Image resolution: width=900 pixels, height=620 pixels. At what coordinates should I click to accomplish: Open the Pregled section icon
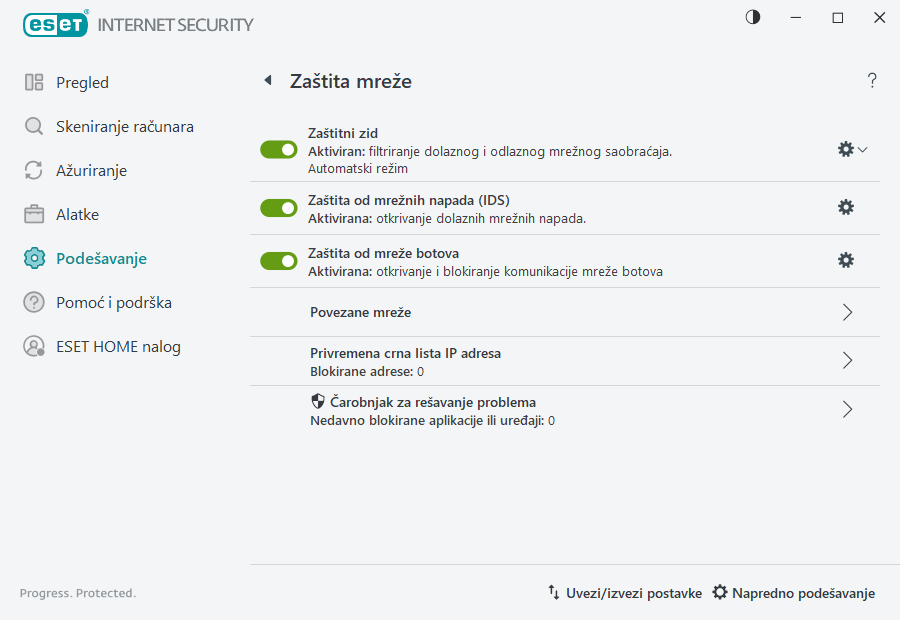click(x=33, y=82)
